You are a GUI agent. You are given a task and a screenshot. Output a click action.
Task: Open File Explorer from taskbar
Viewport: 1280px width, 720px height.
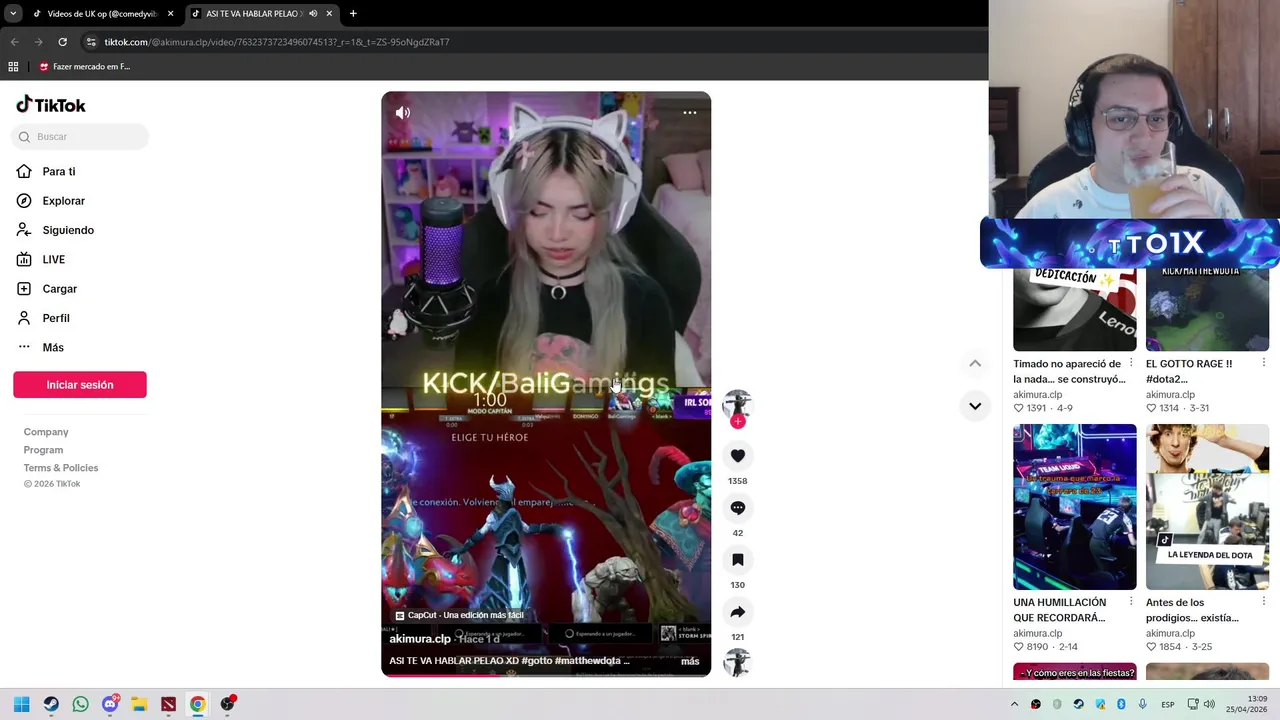pyautogui.click(x=139, y=704)
